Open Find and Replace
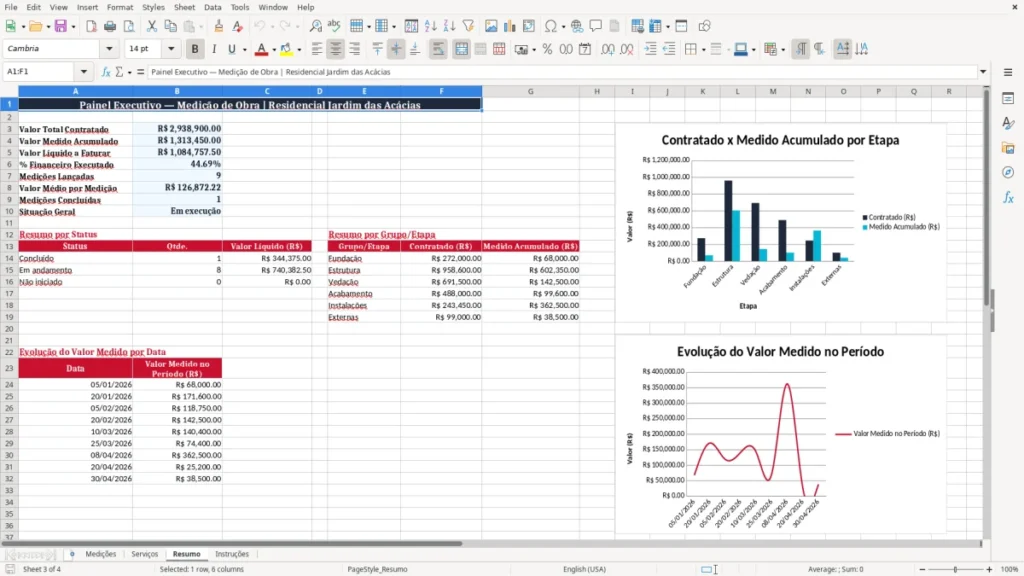Image resolution: width=1024 pixels, height=576 pixels. pyautogui.click(x=315, y=26)
